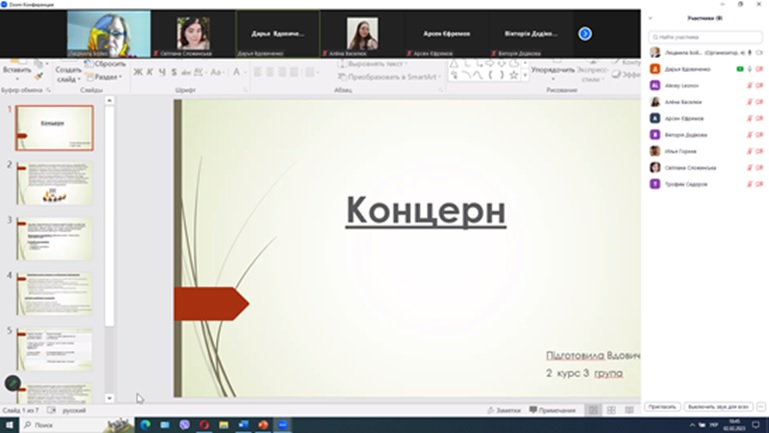769x433 pixels.
Task: Toggle Трофим Сидоров muted microphone icon
Action: [x=750, y=184]
